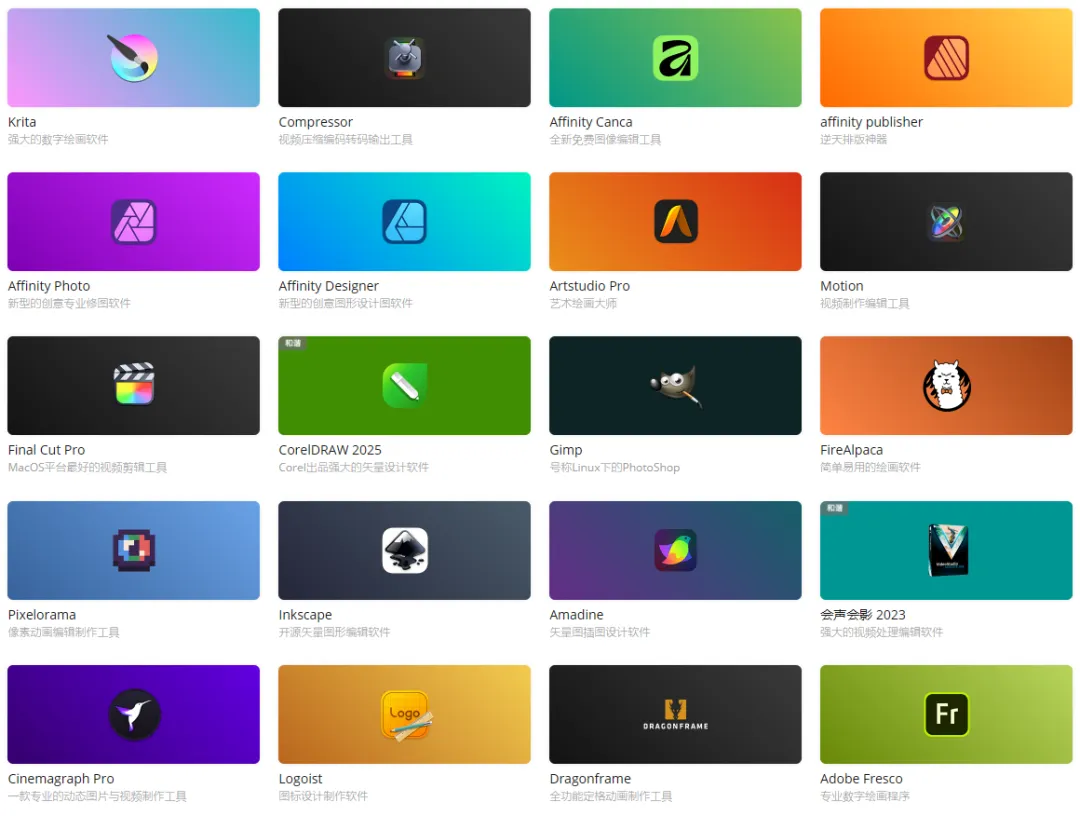This screenshot has height=816, width=1080.
Task: Open the Cinemagraph Pro title link
Action: tap(61, 778)
